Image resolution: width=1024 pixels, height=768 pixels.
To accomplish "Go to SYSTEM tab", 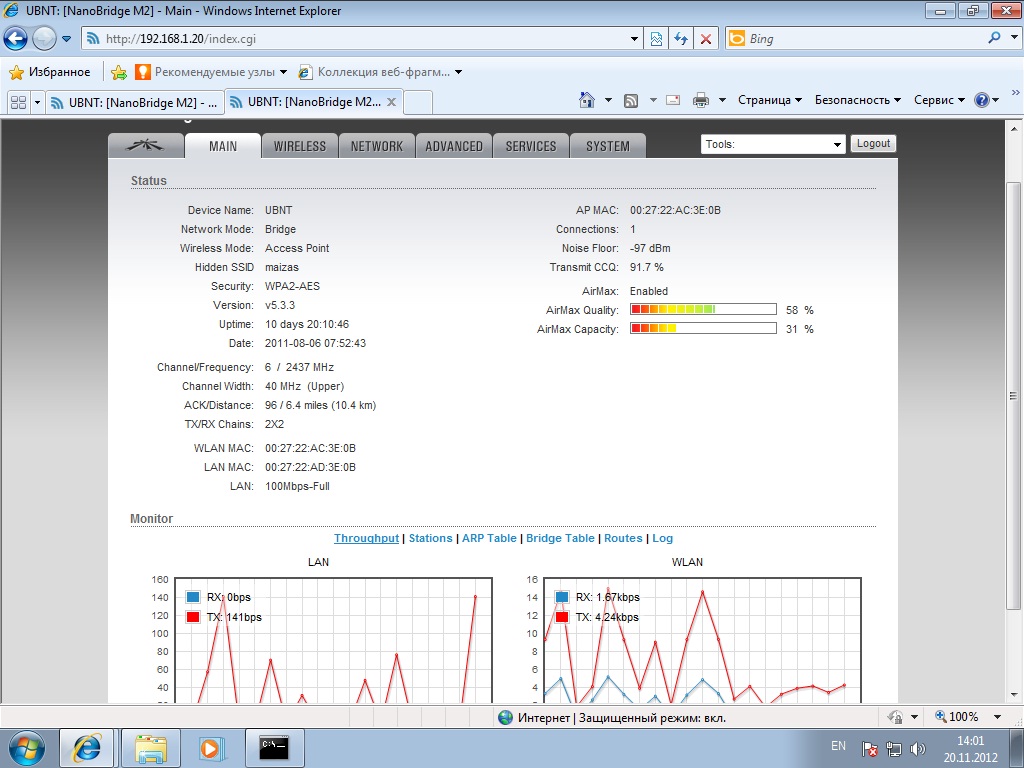I will [x=608, y=146].
